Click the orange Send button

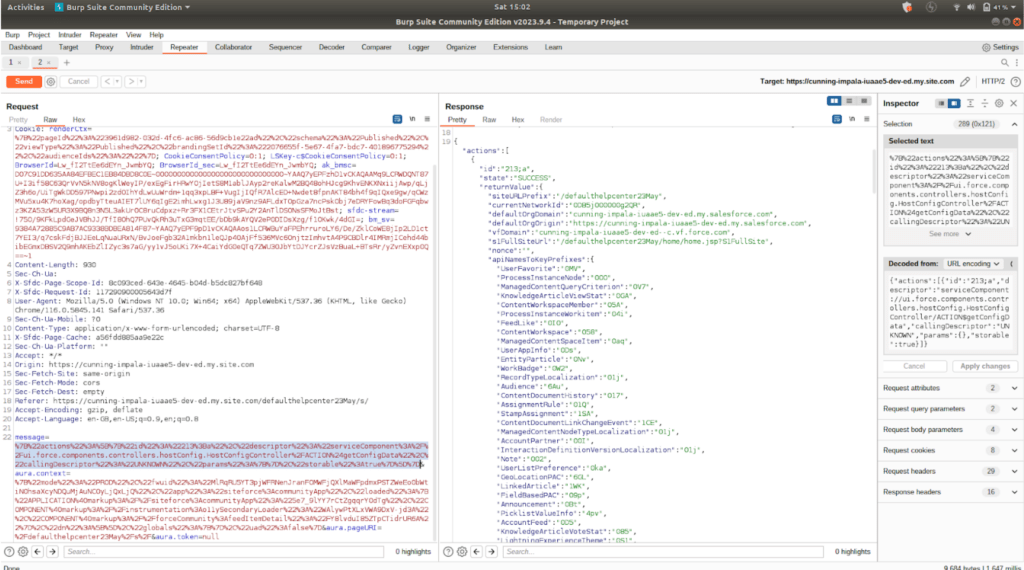pyautogui.click(x=24, y=82)
